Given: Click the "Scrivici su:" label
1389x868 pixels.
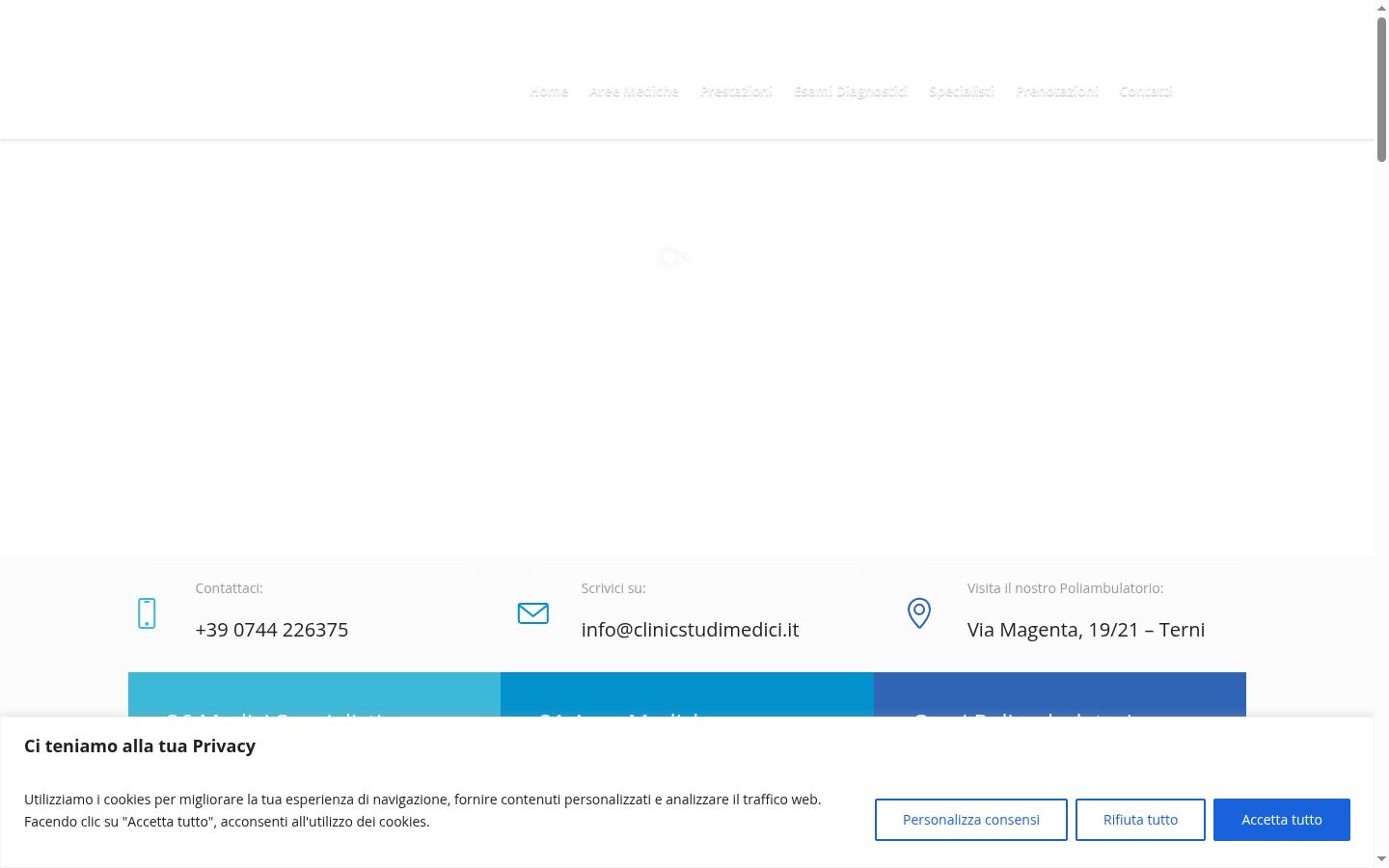Looking at the screenshot, I should (x=613, y=588).
